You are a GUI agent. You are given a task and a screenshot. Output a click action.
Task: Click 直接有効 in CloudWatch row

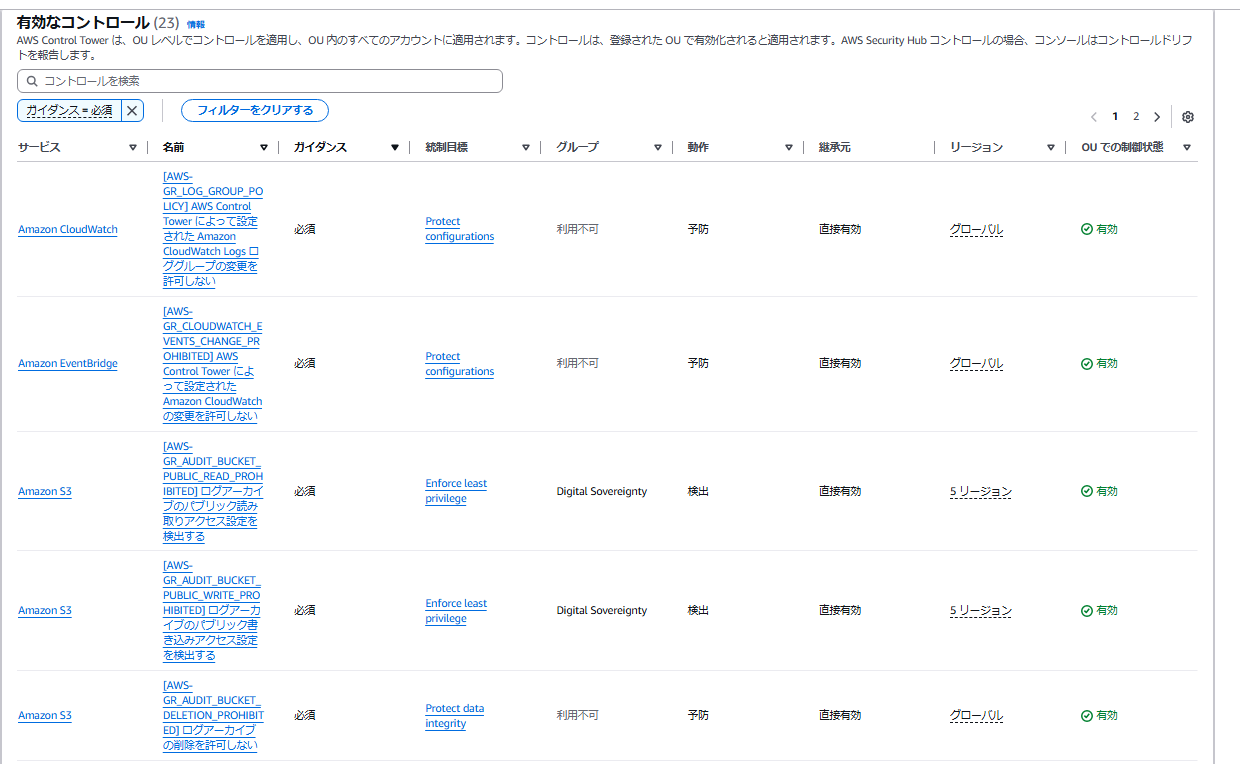tap(840, 229)
